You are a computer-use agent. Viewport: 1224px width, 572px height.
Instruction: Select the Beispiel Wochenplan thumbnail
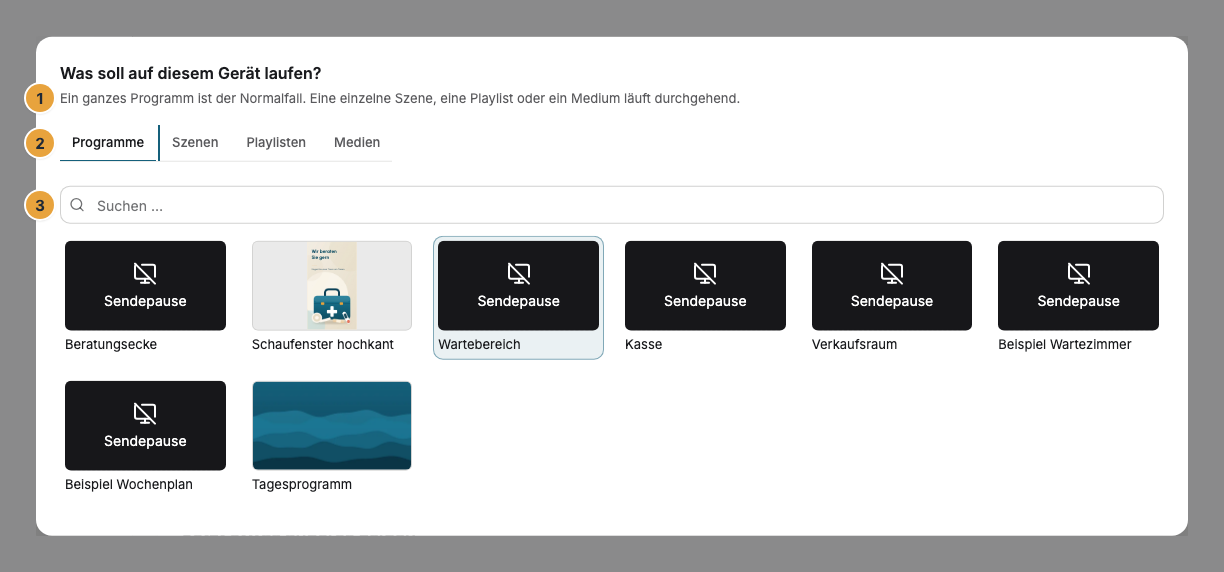pos(145,426)
